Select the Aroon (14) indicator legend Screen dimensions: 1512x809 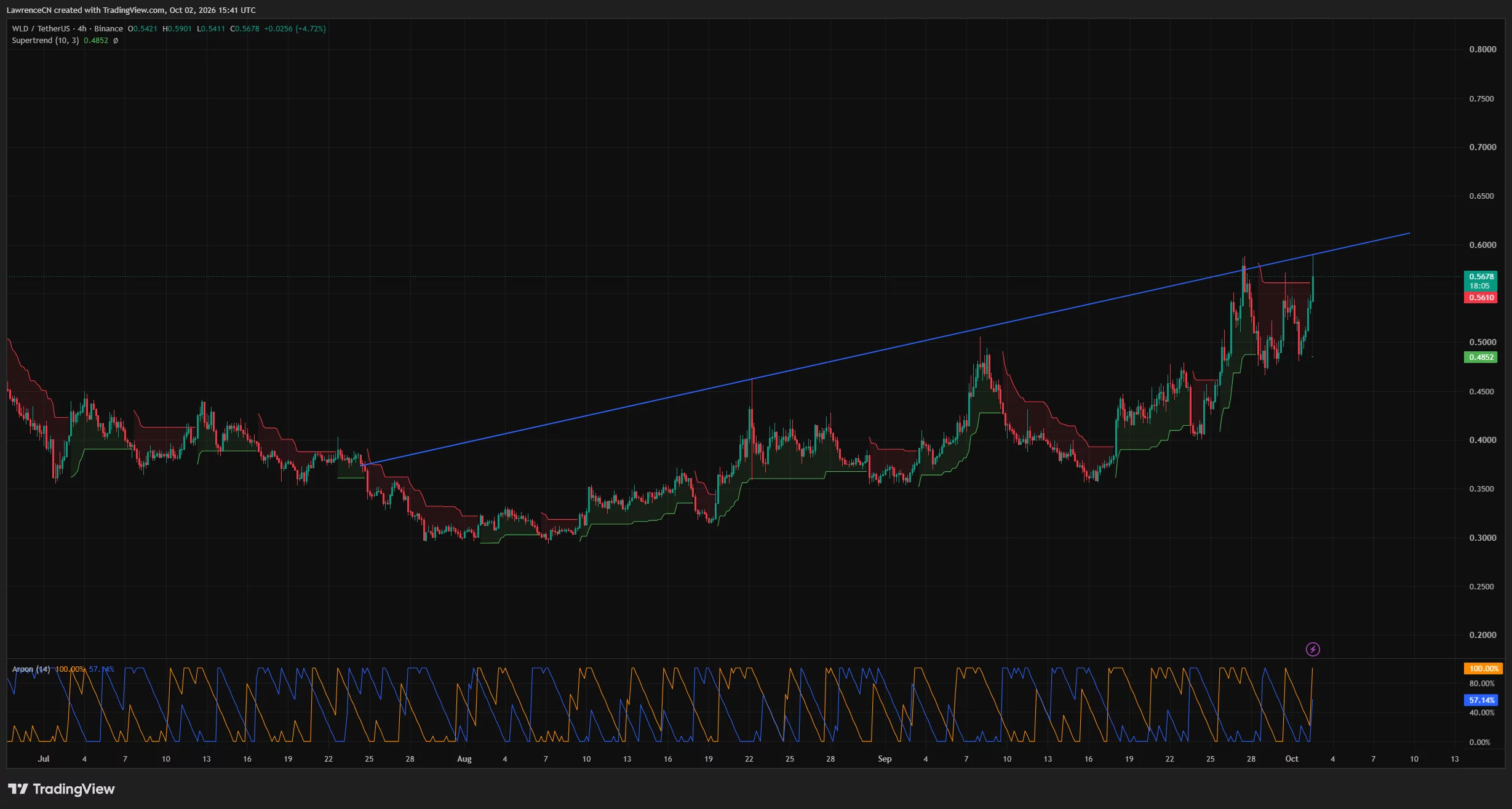[x=31, y=669]
